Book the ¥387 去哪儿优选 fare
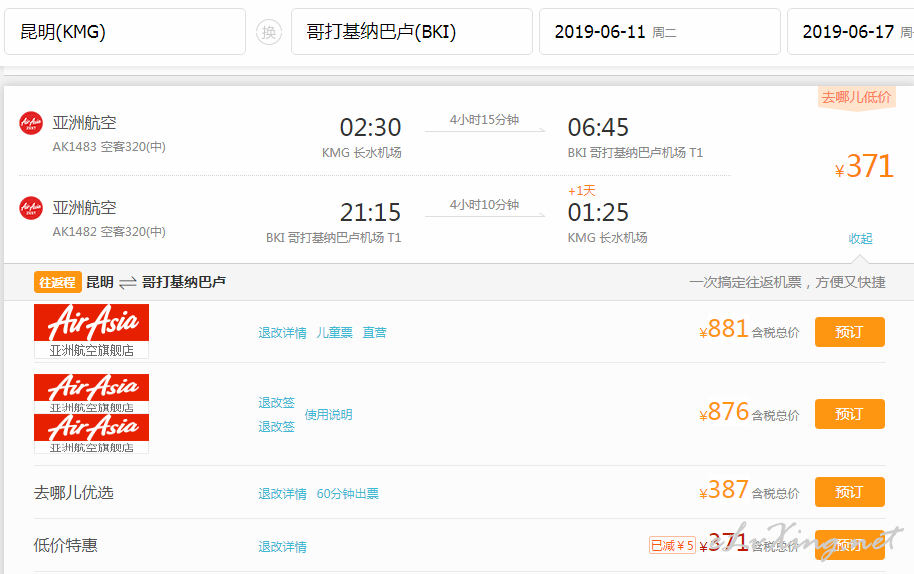This screenshot has width=914, height=574. (x=849, y=492)
